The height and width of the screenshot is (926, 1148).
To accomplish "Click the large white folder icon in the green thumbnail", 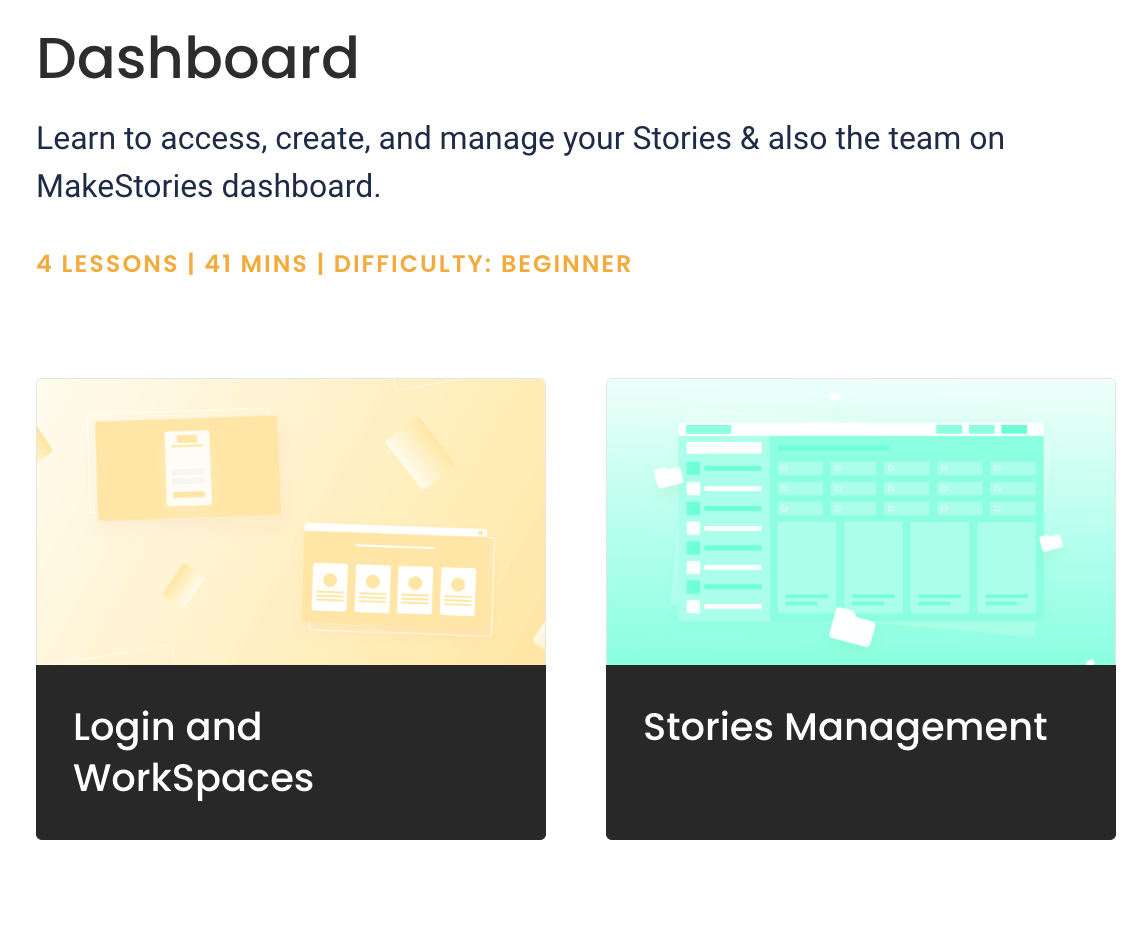I will tap(852, 627).
